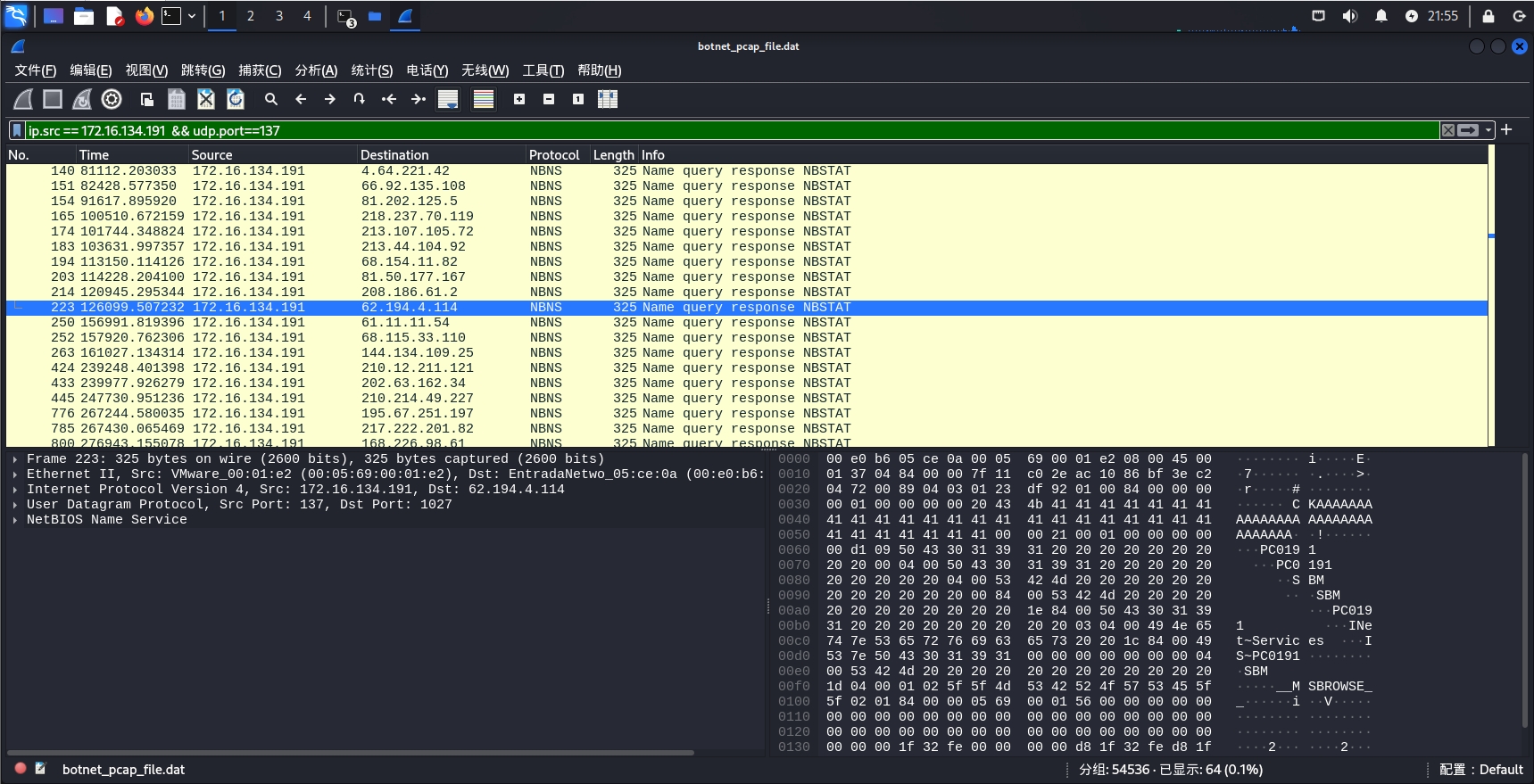1534x784 pixels.
Task: Zoom out main window text
Action: coord(549,99)
